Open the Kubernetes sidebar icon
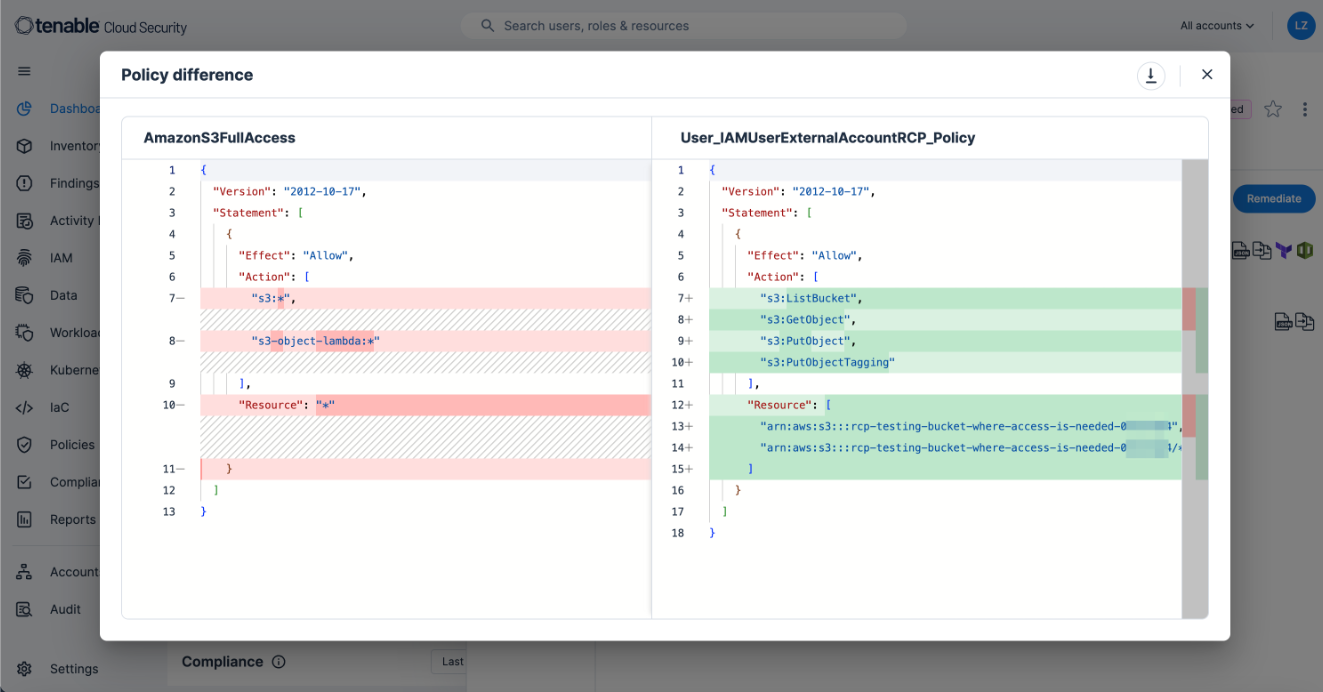This screenshot has height=692, width=1323. pos(25,370)
